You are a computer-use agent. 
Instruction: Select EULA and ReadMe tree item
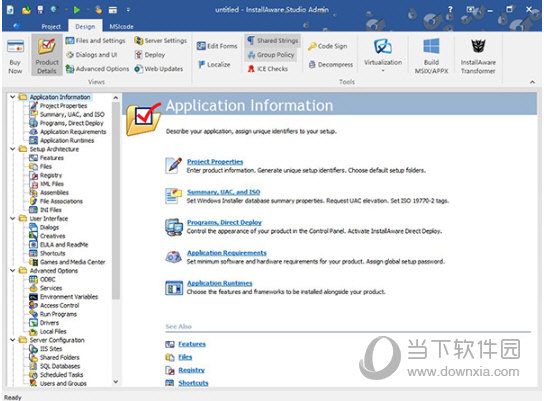64,245
